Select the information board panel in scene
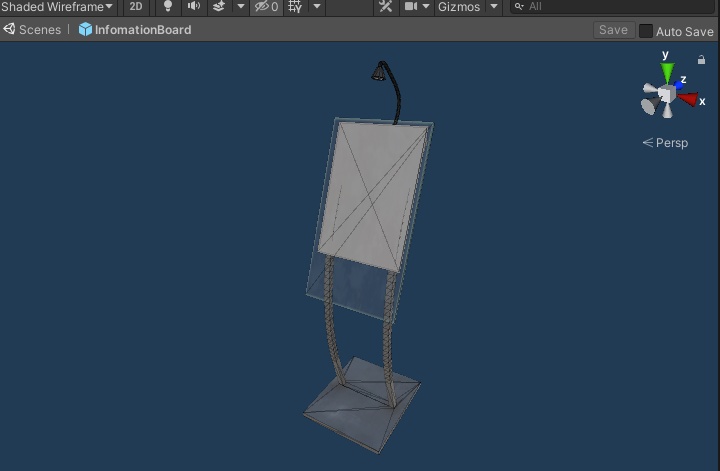Viewport: 720px width, 471px height. pos(373,195)
